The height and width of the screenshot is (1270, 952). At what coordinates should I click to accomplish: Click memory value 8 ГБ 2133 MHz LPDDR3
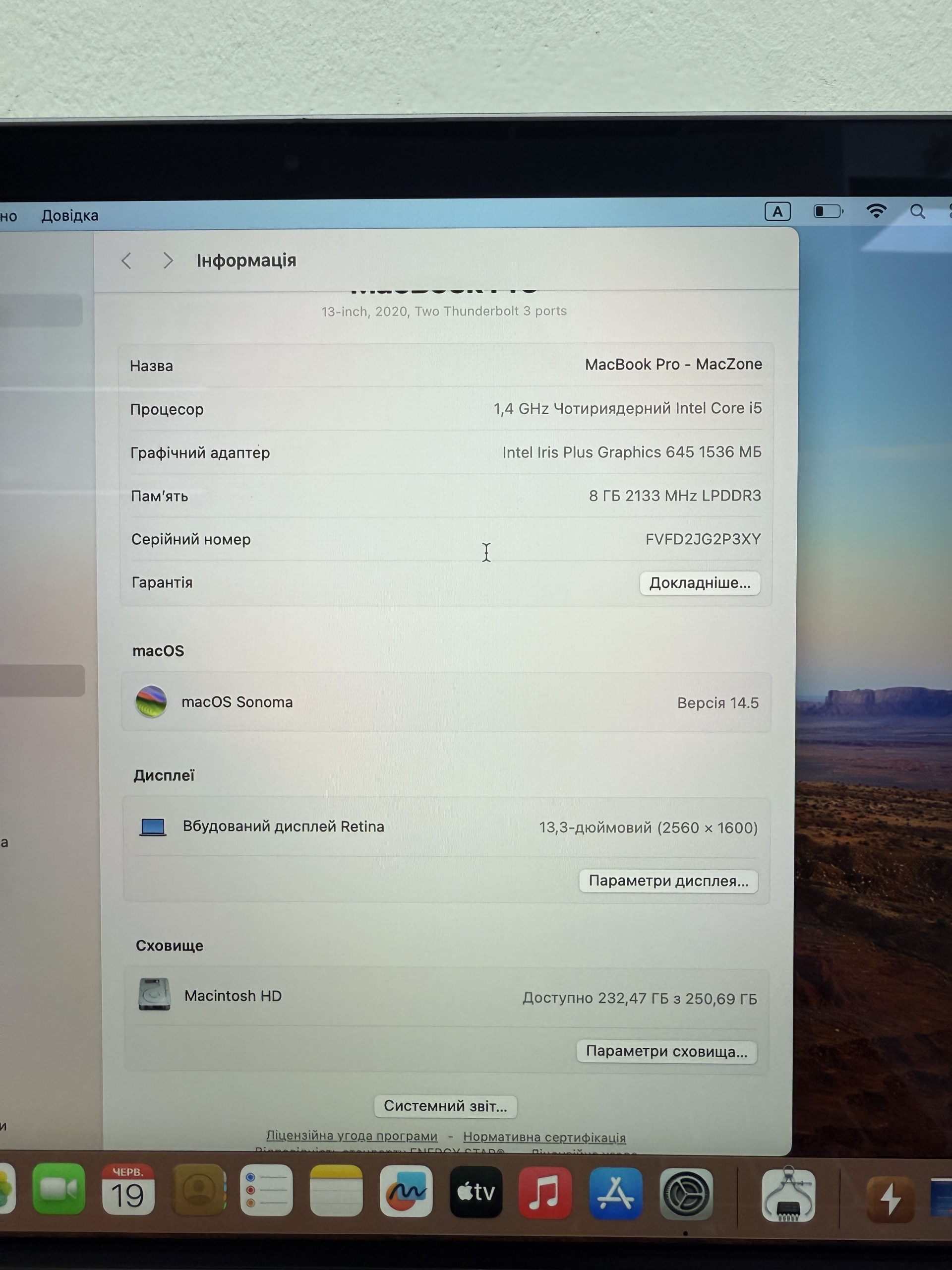pyautogui.click(x=675, y=496)
